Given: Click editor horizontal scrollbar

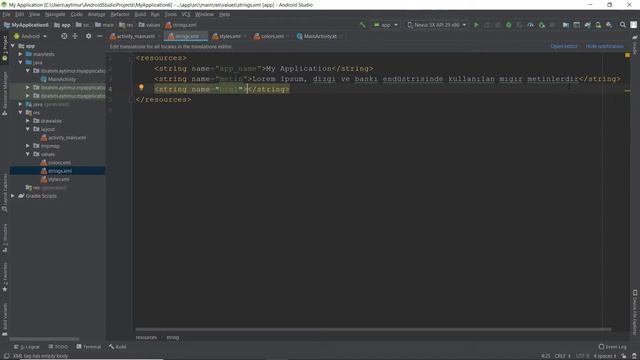Looking at the screenshot, I should coord(373,329).
